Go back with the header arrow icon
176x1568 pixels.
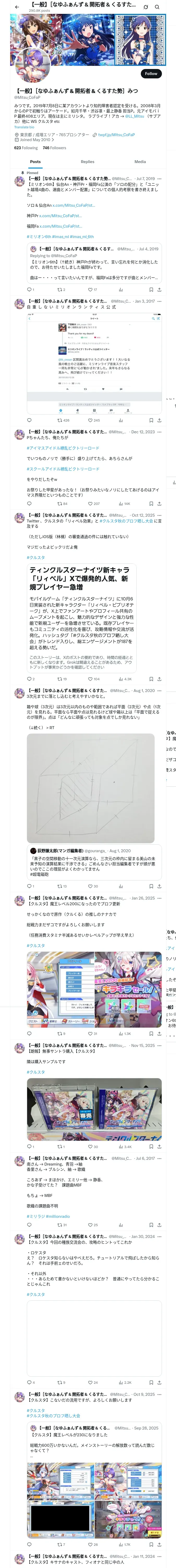17,7
